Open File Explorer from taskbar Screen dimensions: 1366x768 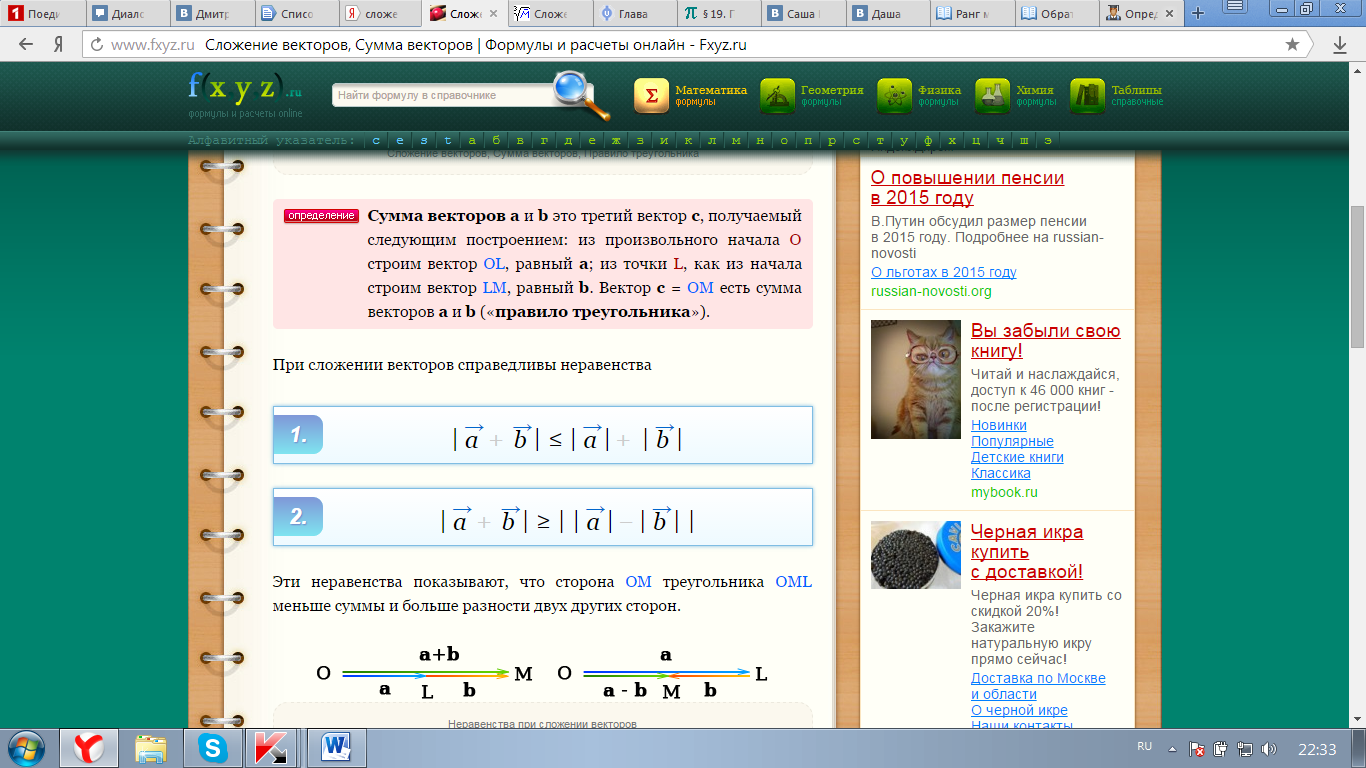pyautogui.click(x=151, y=748)
